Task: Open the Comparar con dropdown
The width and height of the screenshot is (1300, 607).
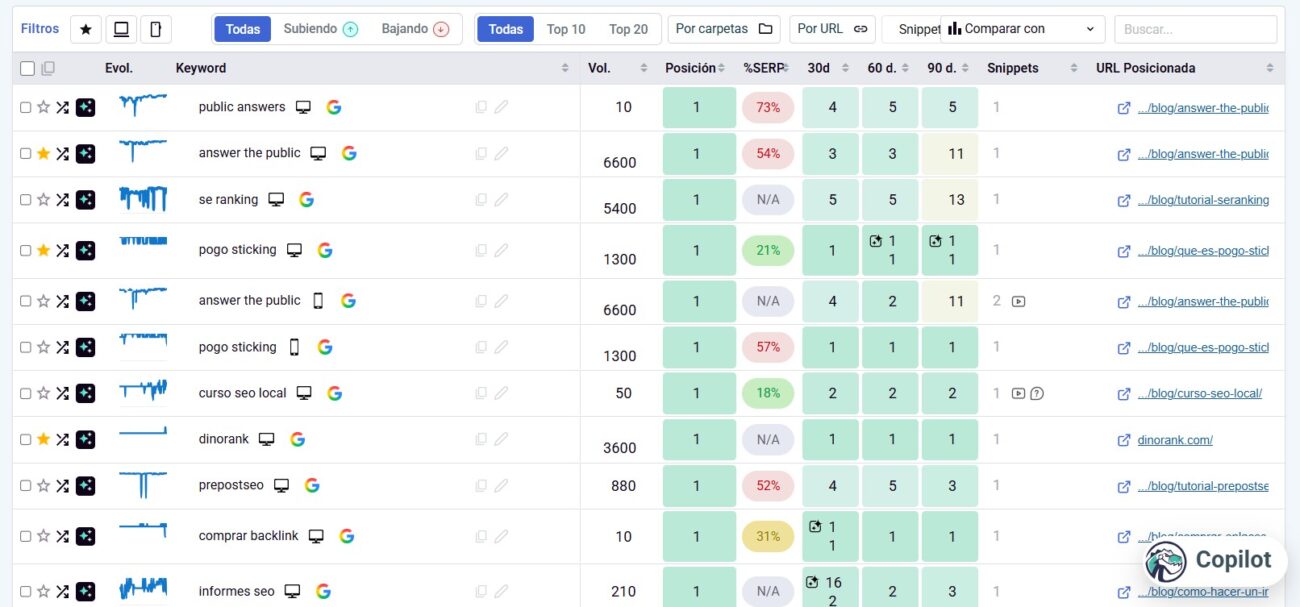Action: click(1023, 29)
